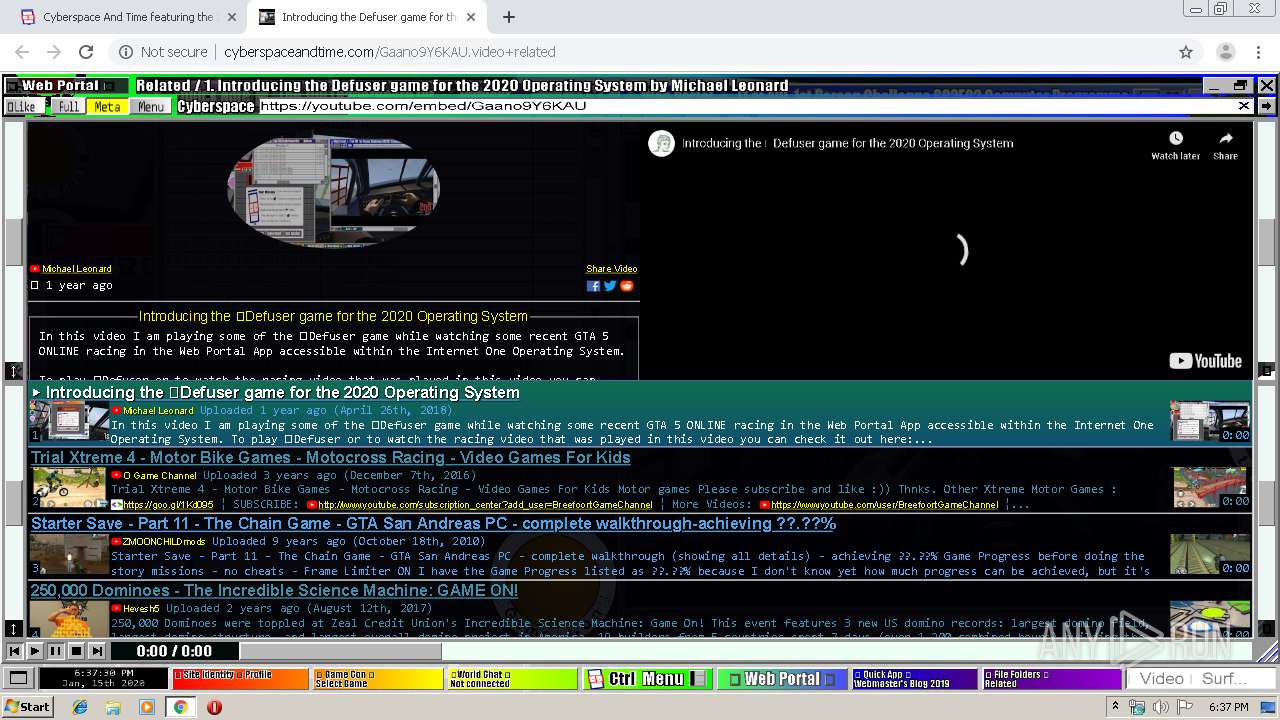Click the oval video preview thumbnail
Image resolution: width=1280 pixels, height=720 pixels.
pos(333,190)
